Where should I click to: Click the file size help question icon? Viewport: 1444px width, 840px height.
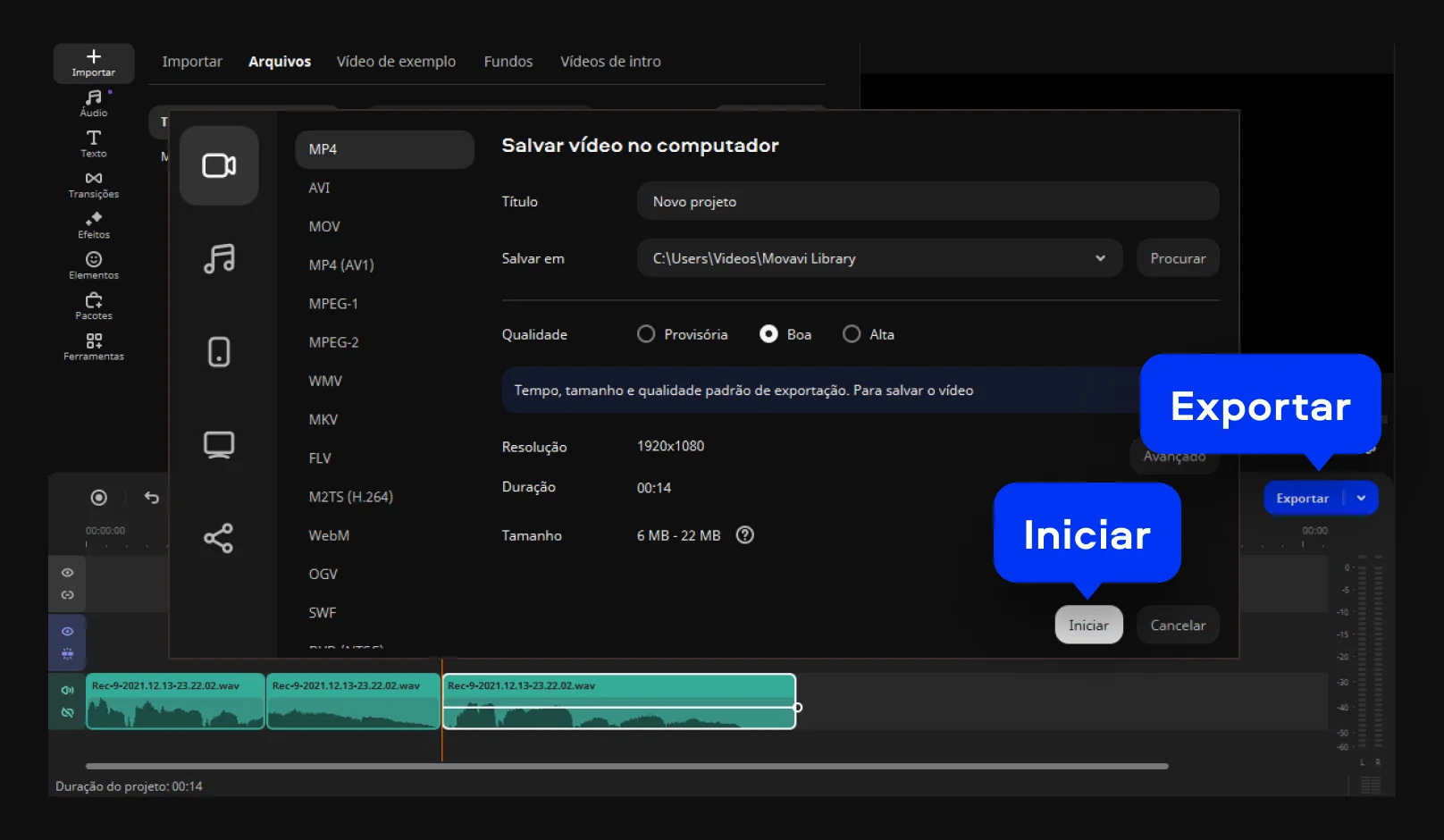click(x=744, y=535)
